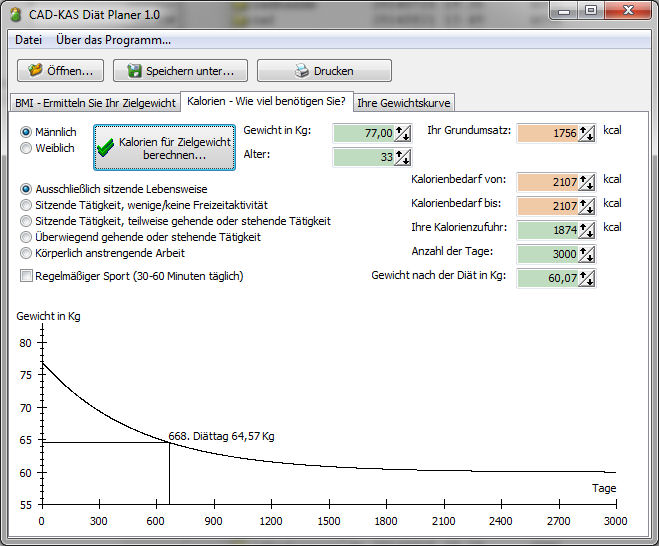Click the printer icon on Drucken
Viewport: 659px width, 546px height.
pyautogui.click(x=301, y=71)
